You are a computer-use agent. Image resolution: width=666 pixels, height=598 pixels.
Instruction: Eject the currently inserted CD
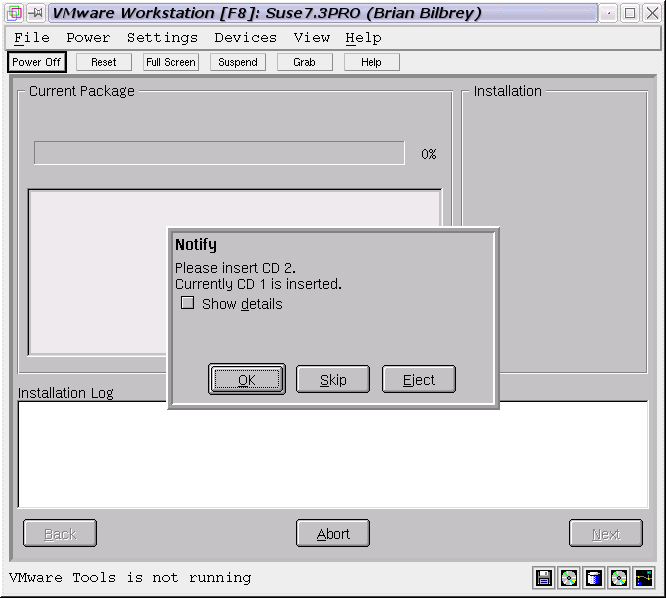point(419,380)
